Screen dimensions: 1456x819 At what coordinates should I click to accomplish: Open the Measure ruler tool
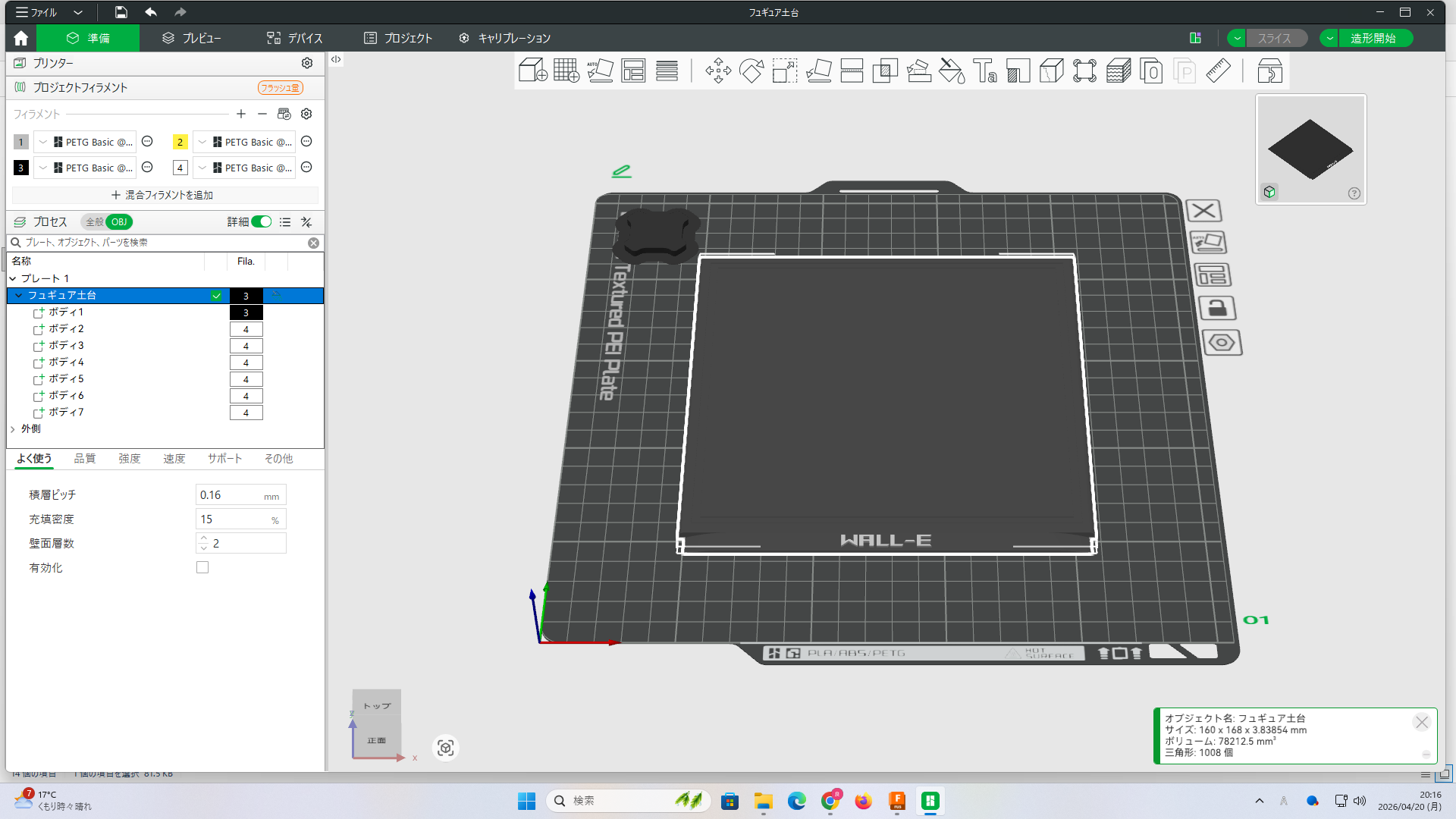(1219, 71)
